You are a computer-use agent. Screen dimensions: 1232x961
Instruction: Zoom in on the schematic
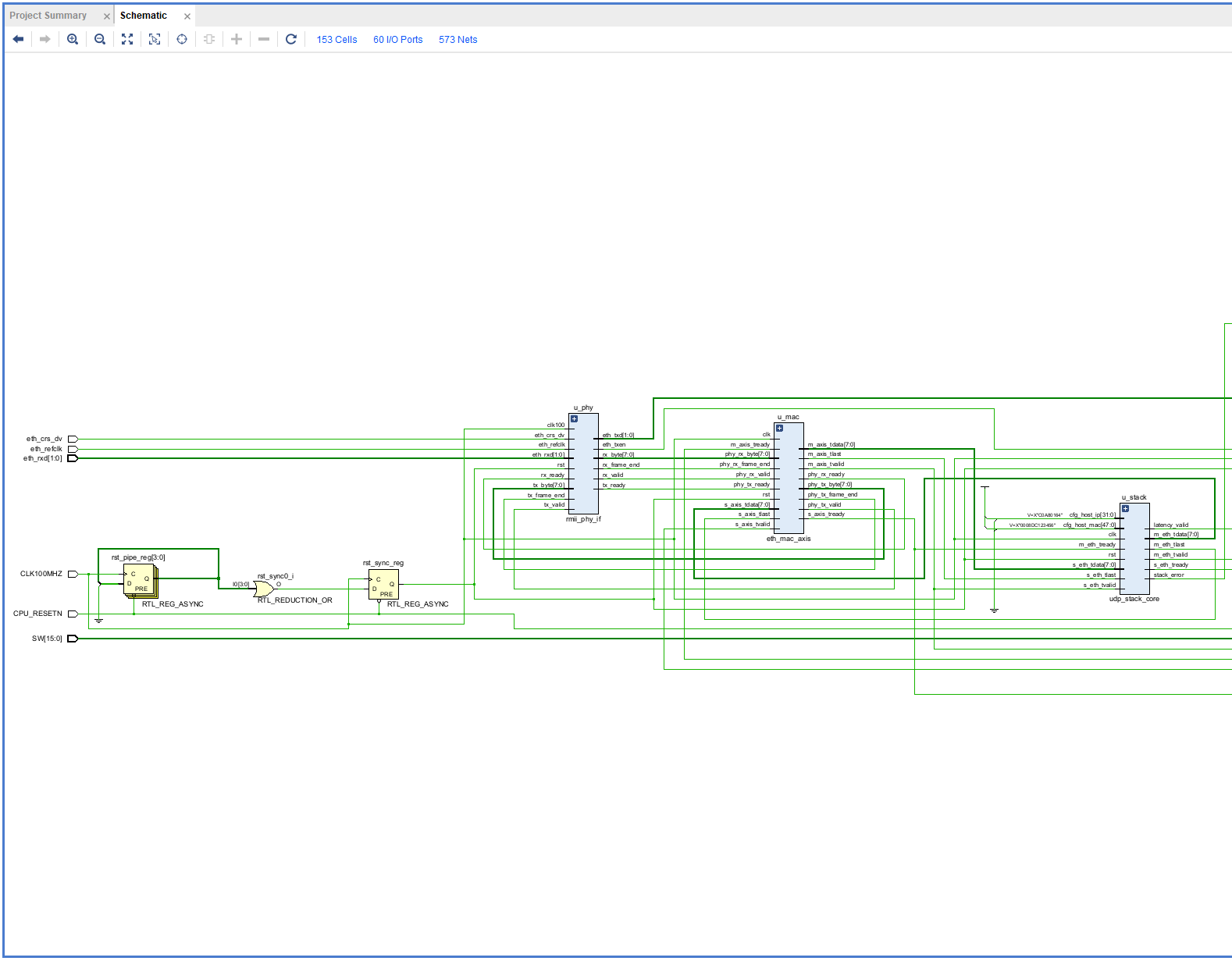[x=73, y=39]
